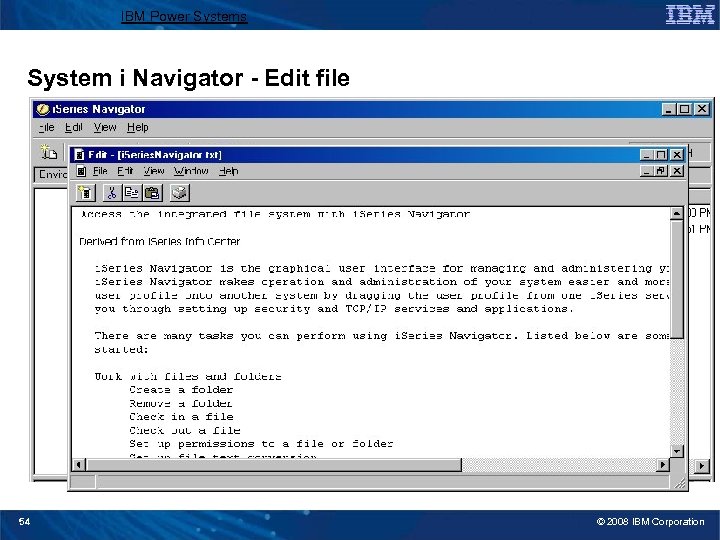720x540 pixels.
Task: Click text 'Derived from iSeries Info Center'
Action: coord(159,242)
